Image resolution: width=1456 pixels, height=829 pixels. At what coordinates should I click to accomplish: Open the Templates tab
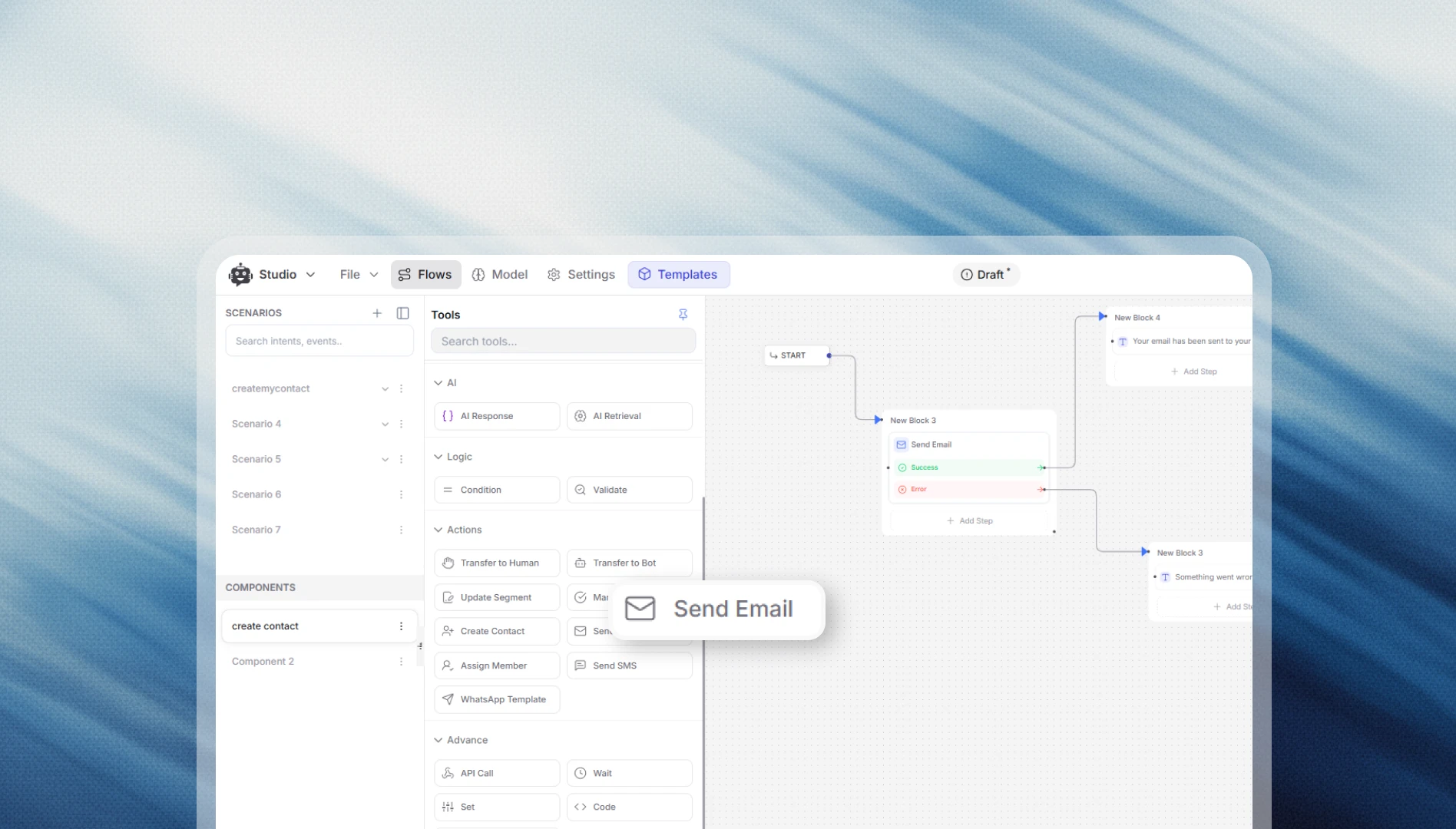point(678,274)
